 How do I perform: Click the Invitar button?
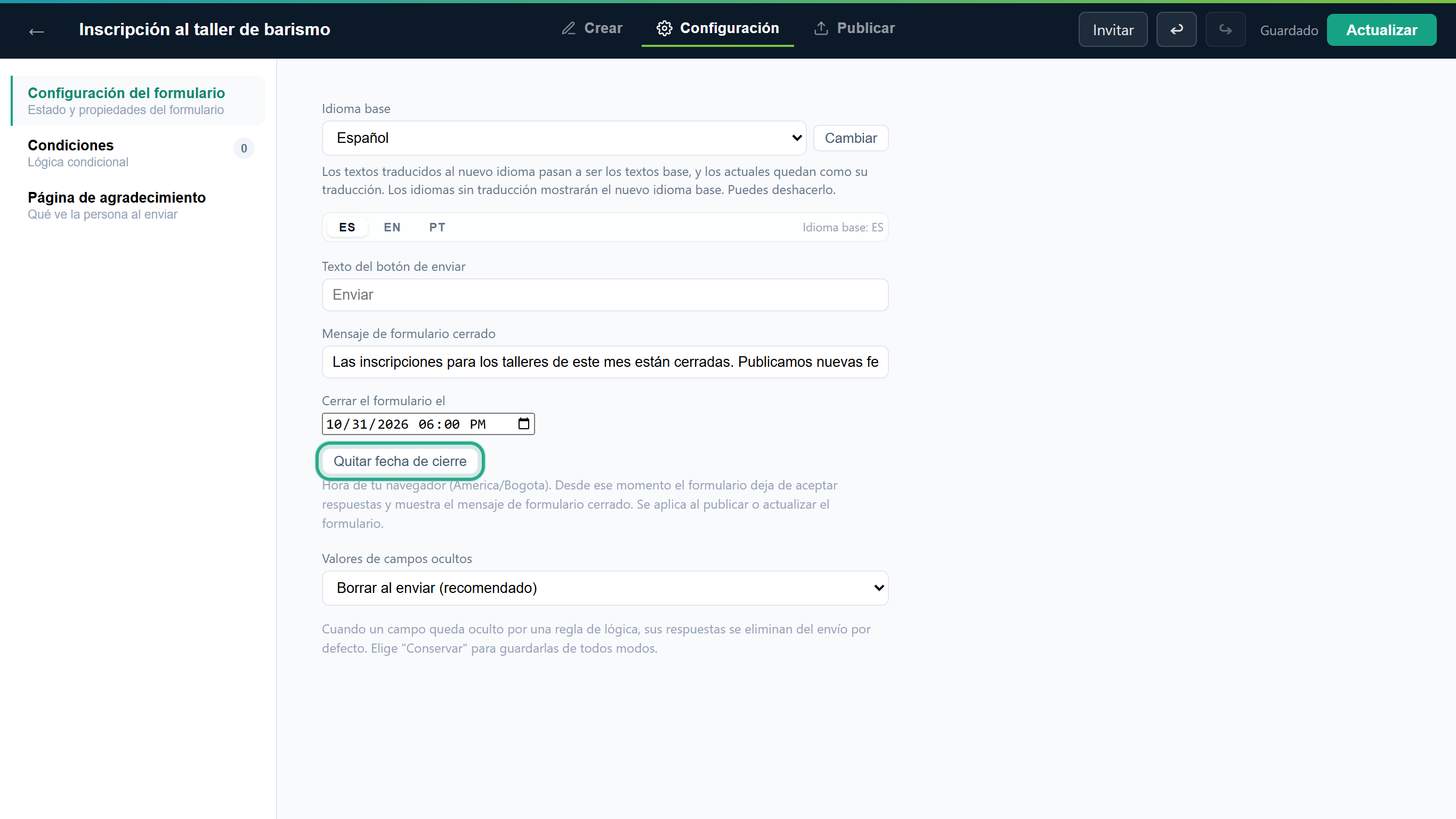[x=1112, y=30]
